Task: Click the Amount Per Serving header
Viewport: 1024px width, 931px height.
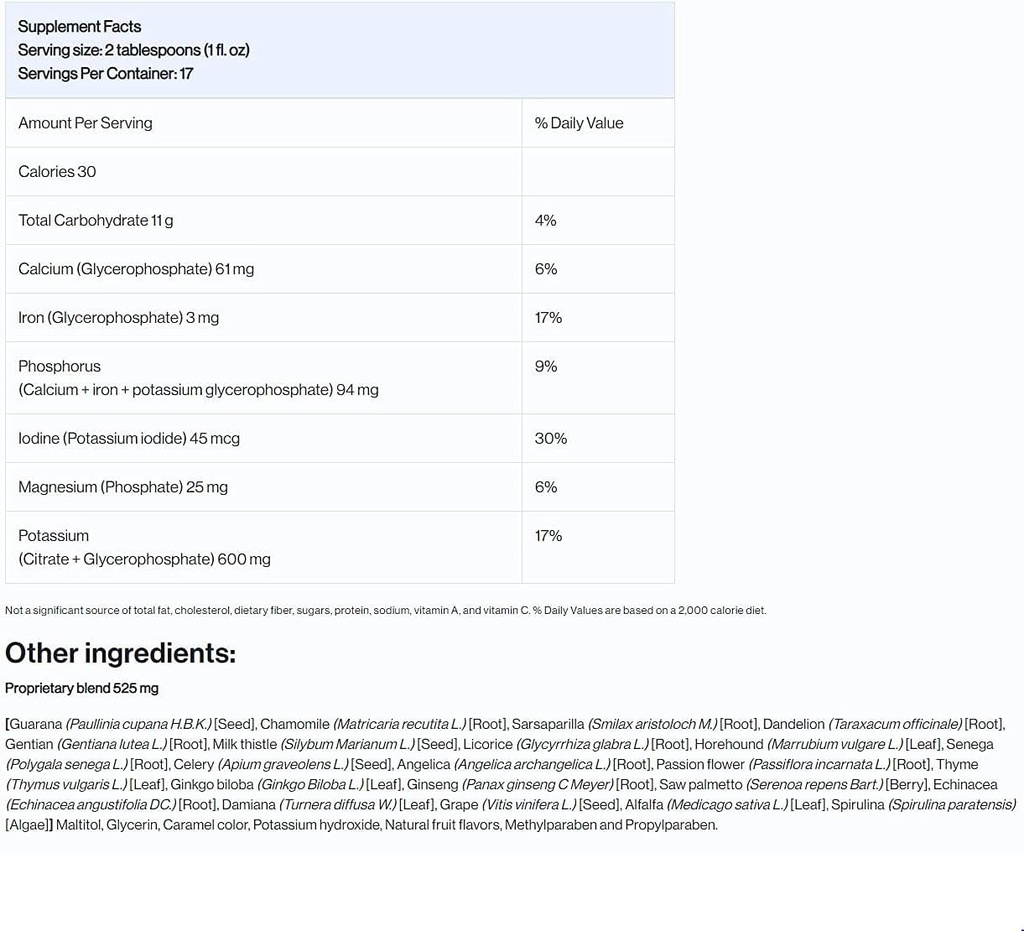Action: pos(85,123)
